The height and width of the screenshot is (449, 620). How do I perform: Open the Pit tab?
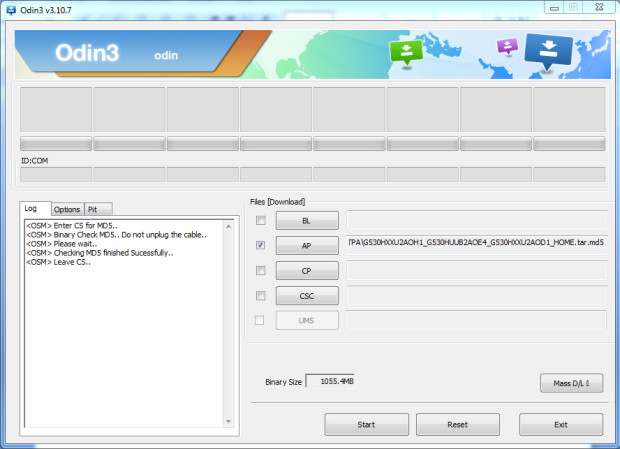93,209
